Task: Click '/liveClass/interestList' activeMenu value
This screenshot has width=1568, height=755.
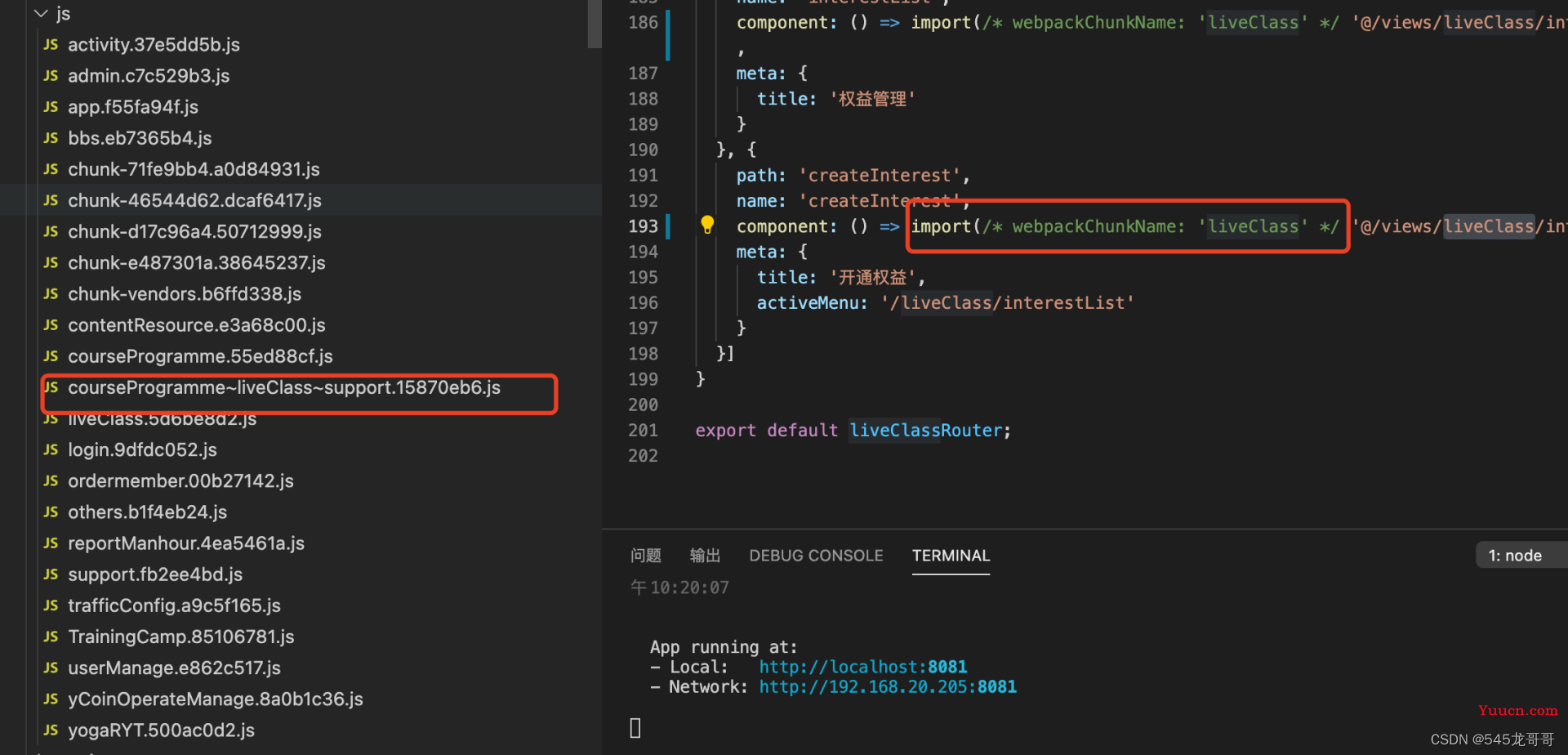Action: point(1007,303)
